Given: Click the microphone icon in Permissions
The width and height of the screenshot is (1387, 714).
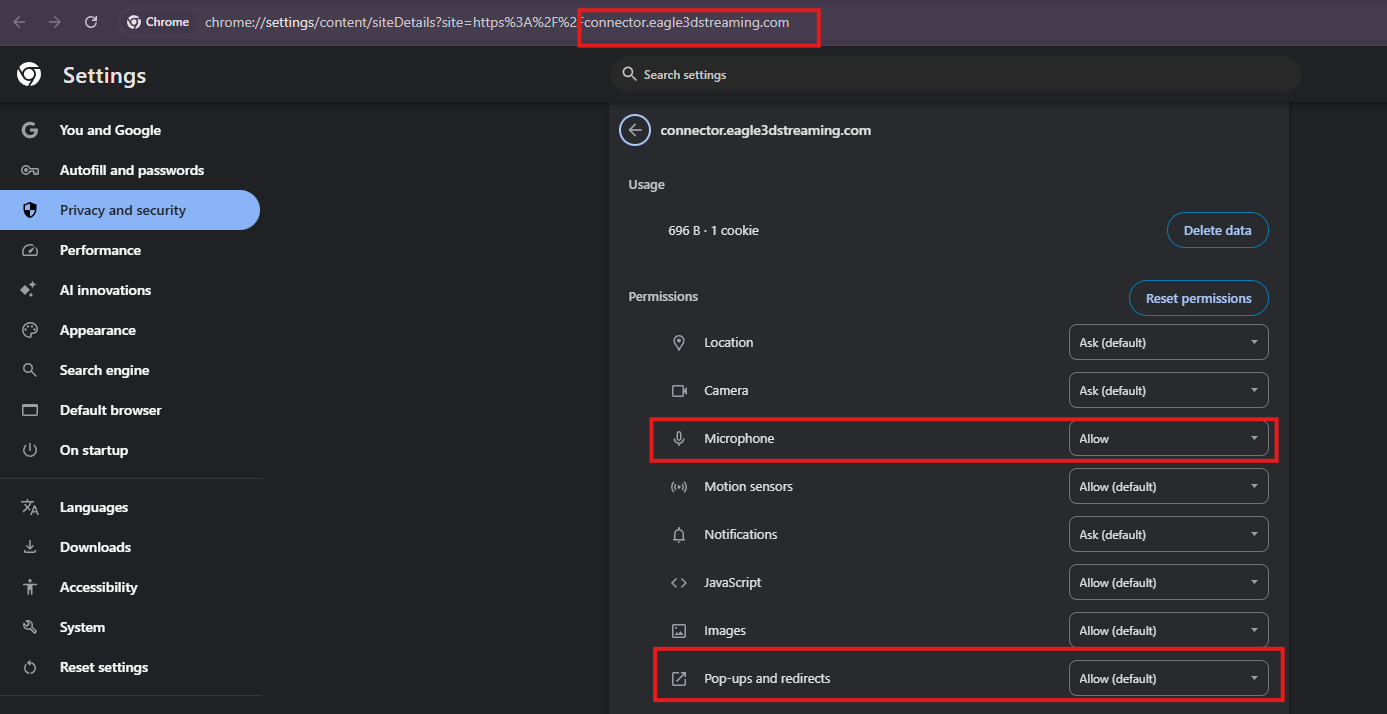Looking at the screenshot, I should click(x=679, y=438).
